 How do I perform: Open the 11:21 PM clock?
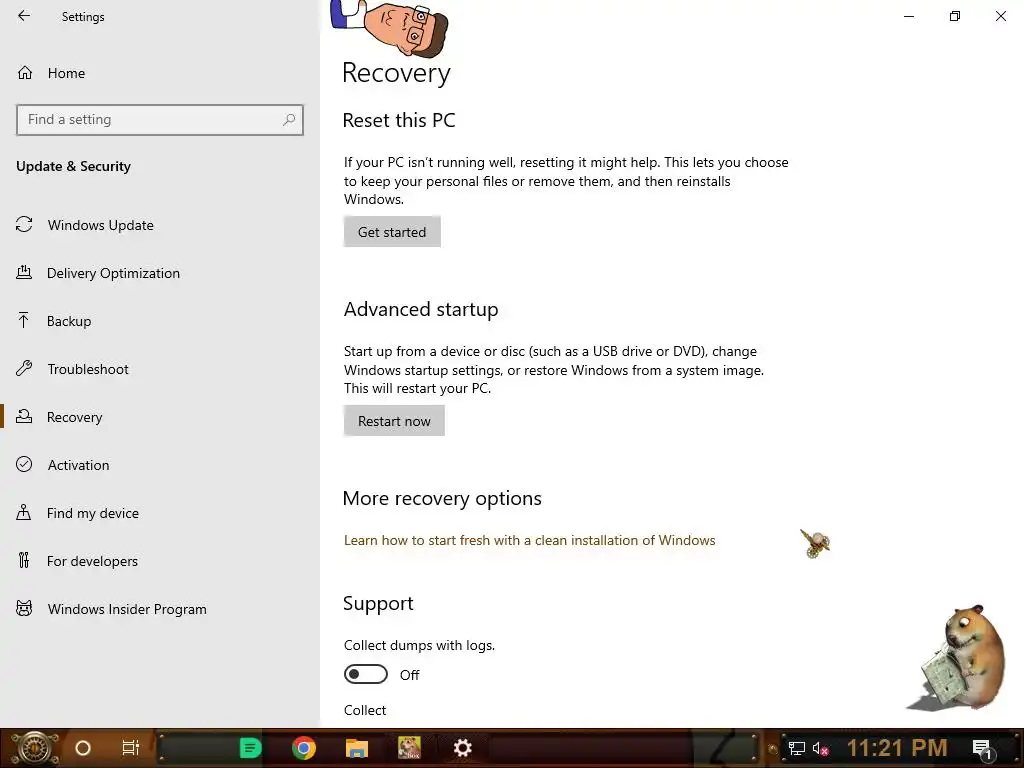point(897,748)
